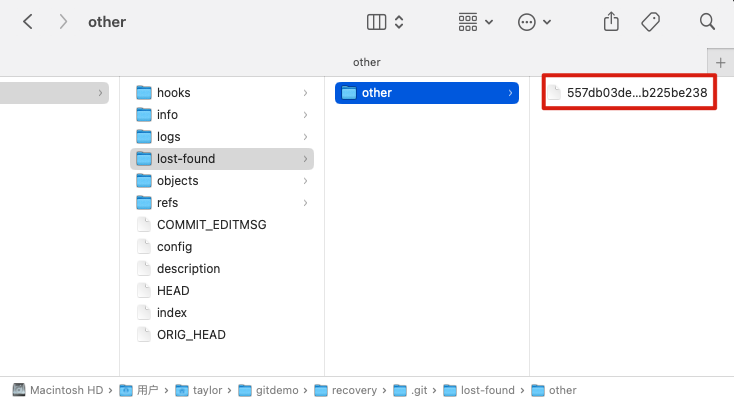Click the 'other' folder row chevron

point(510,93)
